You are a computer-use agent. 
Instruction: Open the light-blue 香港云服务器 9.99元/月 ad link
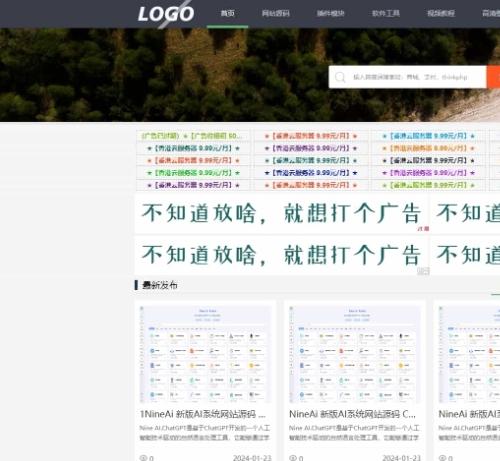tap(428, 136)
